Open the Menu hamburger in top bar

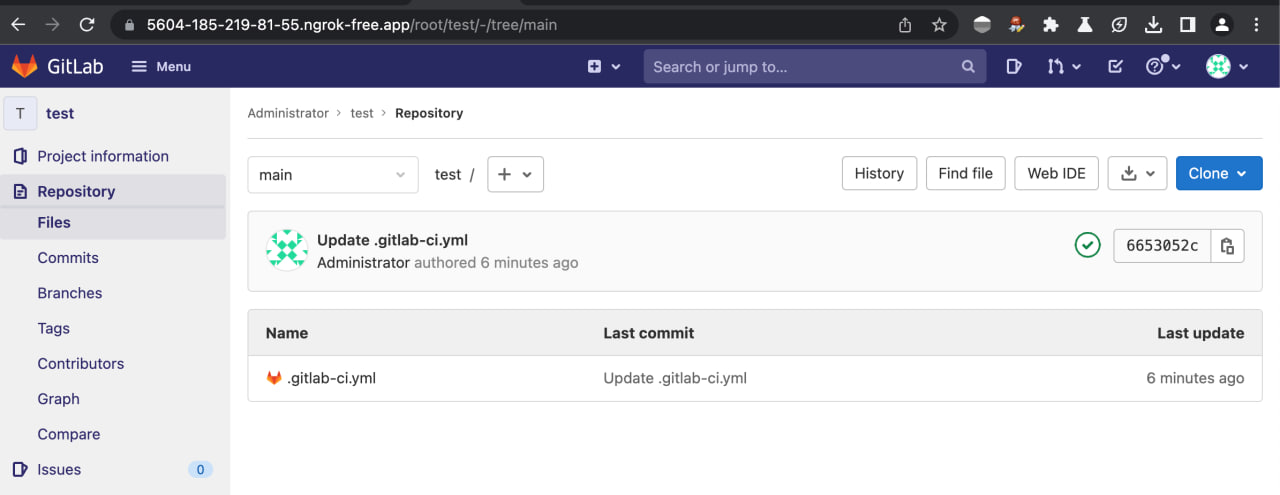click(x=161, y=66)
